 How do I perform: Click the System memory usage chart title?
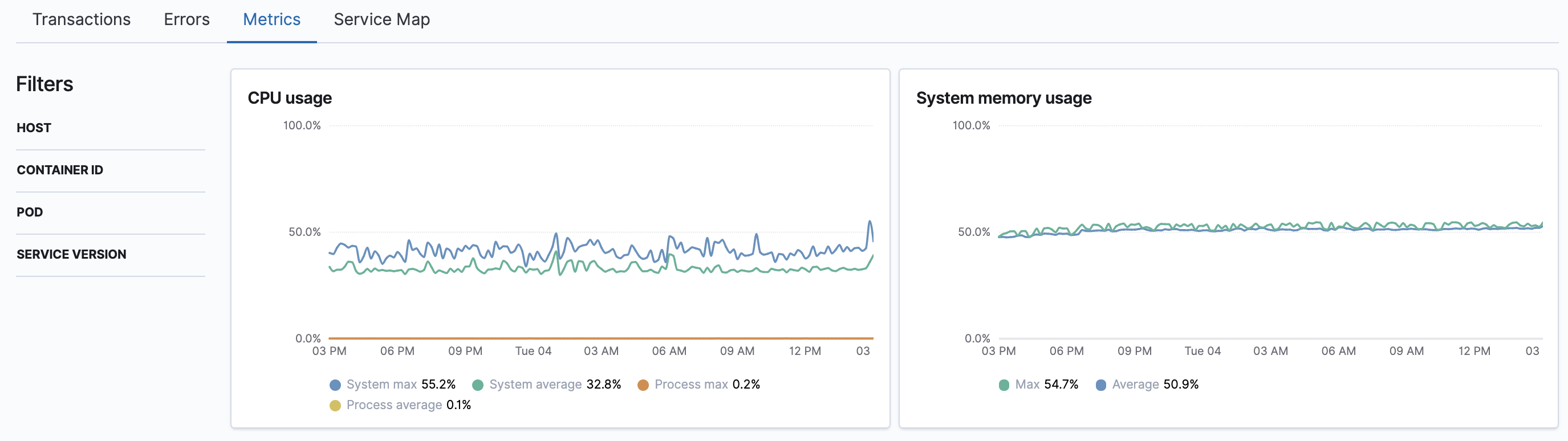point(1003,98)
